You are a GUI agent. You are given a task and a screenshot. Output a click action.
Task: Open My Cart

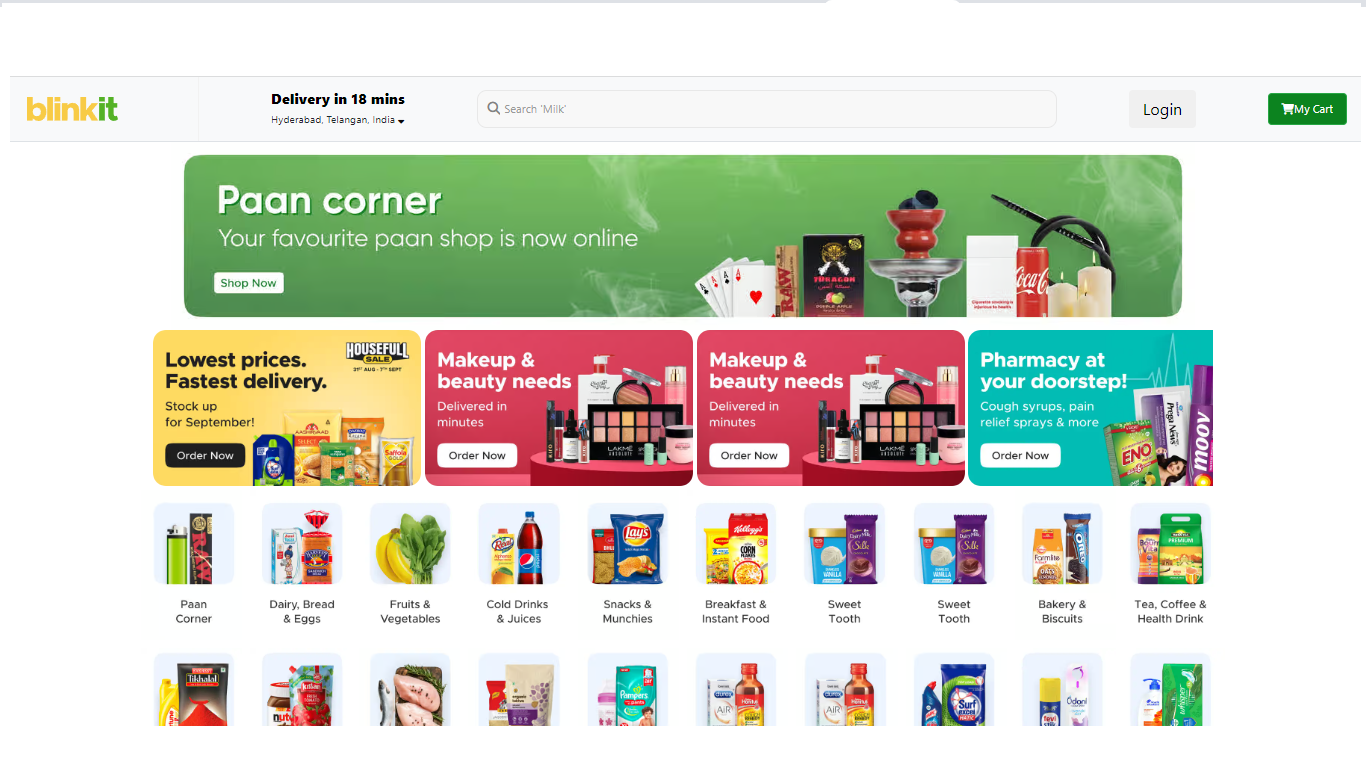[x=1307, y=109]
